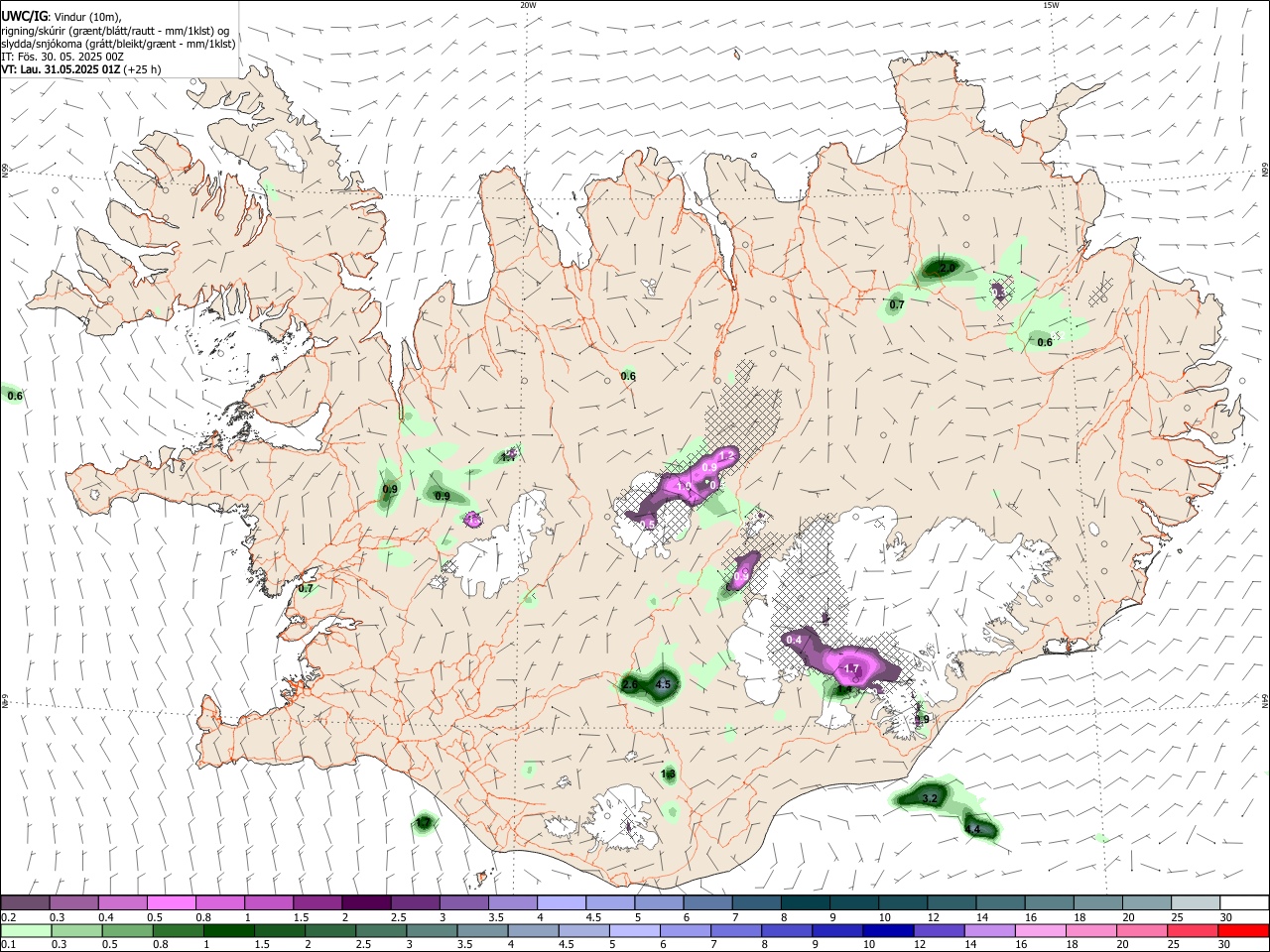1270x952 pixels.
Task: Click the white "1.7" value on the pink snow area
Action: [850, 669]
